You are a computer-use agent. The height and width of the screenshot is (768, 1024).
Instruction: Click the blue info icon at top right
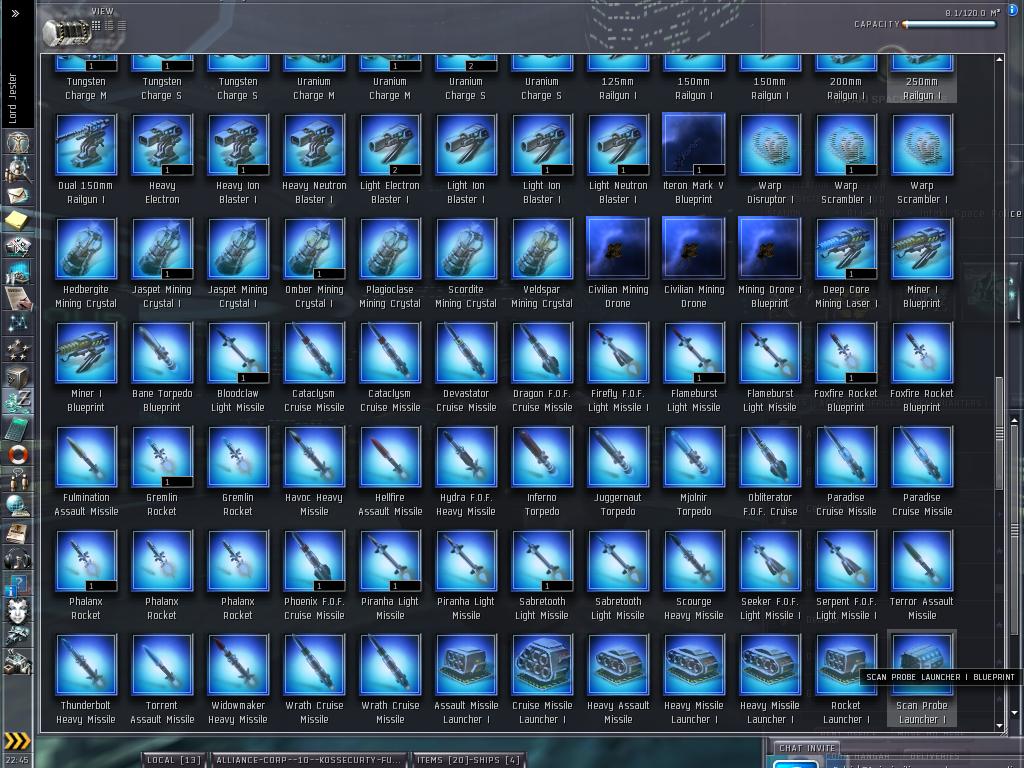click(1014, 9)
